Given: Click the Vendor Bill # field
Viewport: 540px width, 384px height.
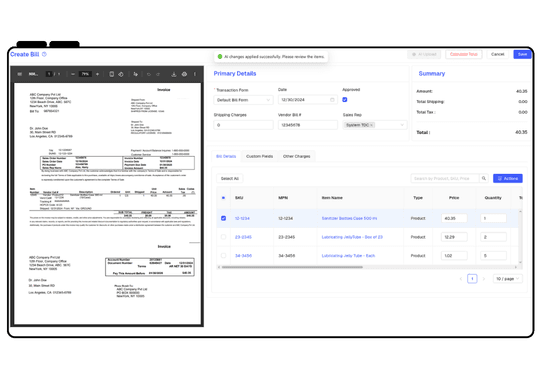Looking at the screenshot, I should coord(308,125).
